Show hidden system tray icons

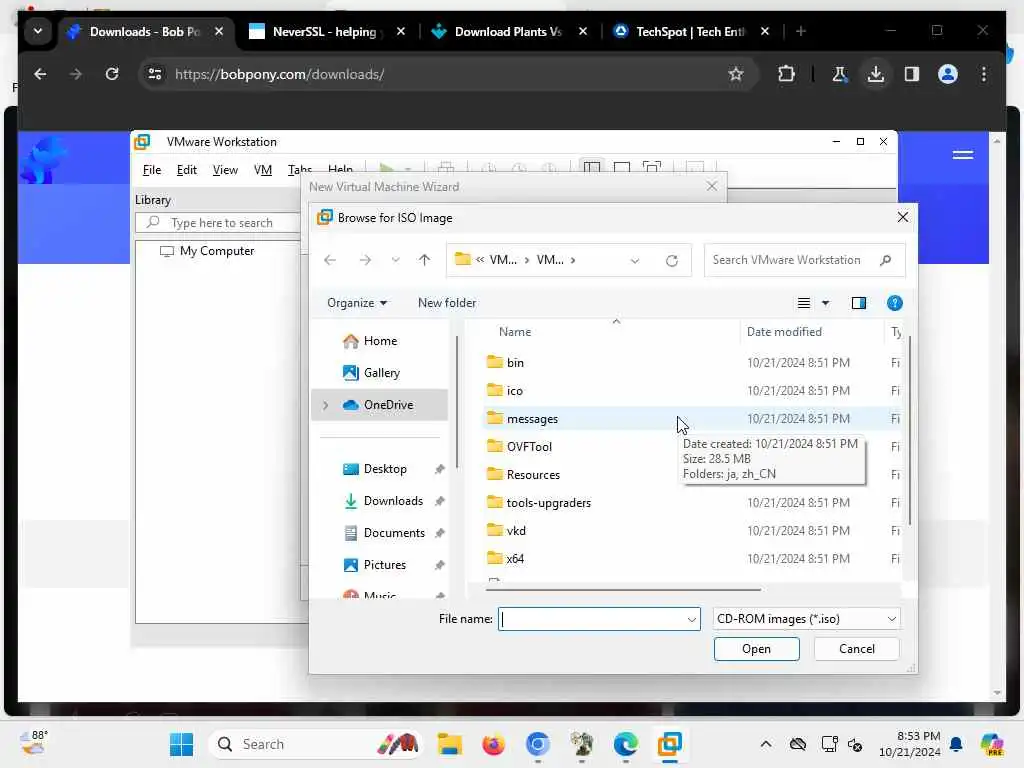pyautogui.click(x=765, y=744)
